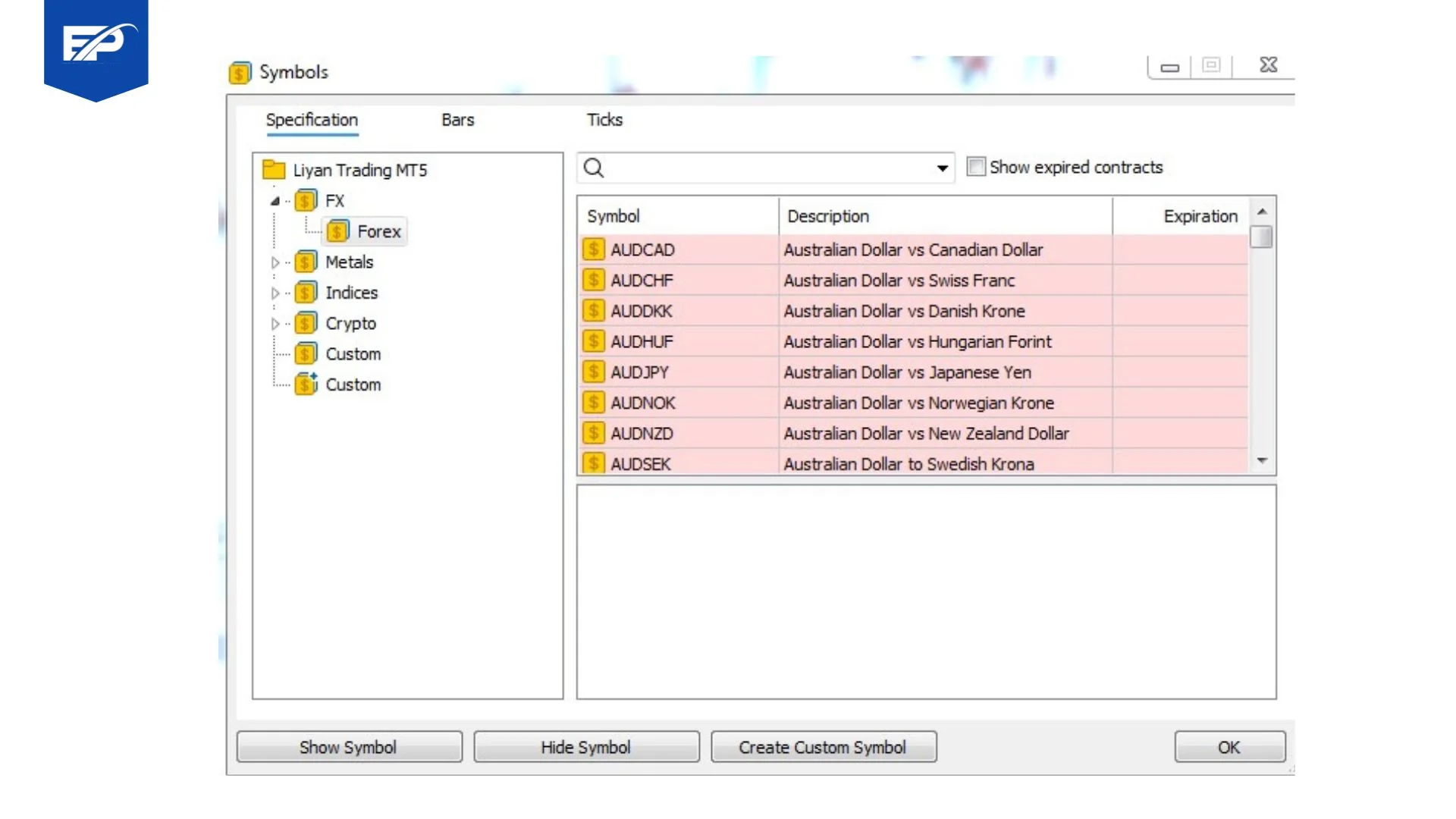Enable Show expired contracts checkbox
The image size is (1456, 819).
(976, 167)
